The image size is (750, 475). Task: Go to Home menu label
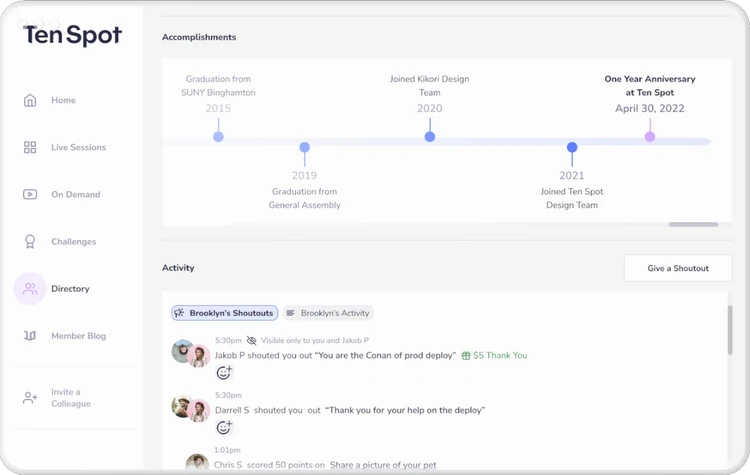click(x=63, y=100)
